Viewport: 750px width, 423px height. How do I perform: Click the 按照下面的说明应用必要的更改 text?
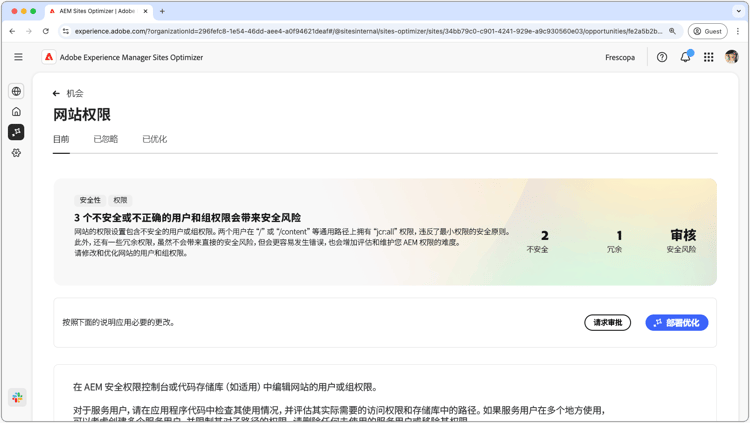pyautogui.click(x=119, y=323)
